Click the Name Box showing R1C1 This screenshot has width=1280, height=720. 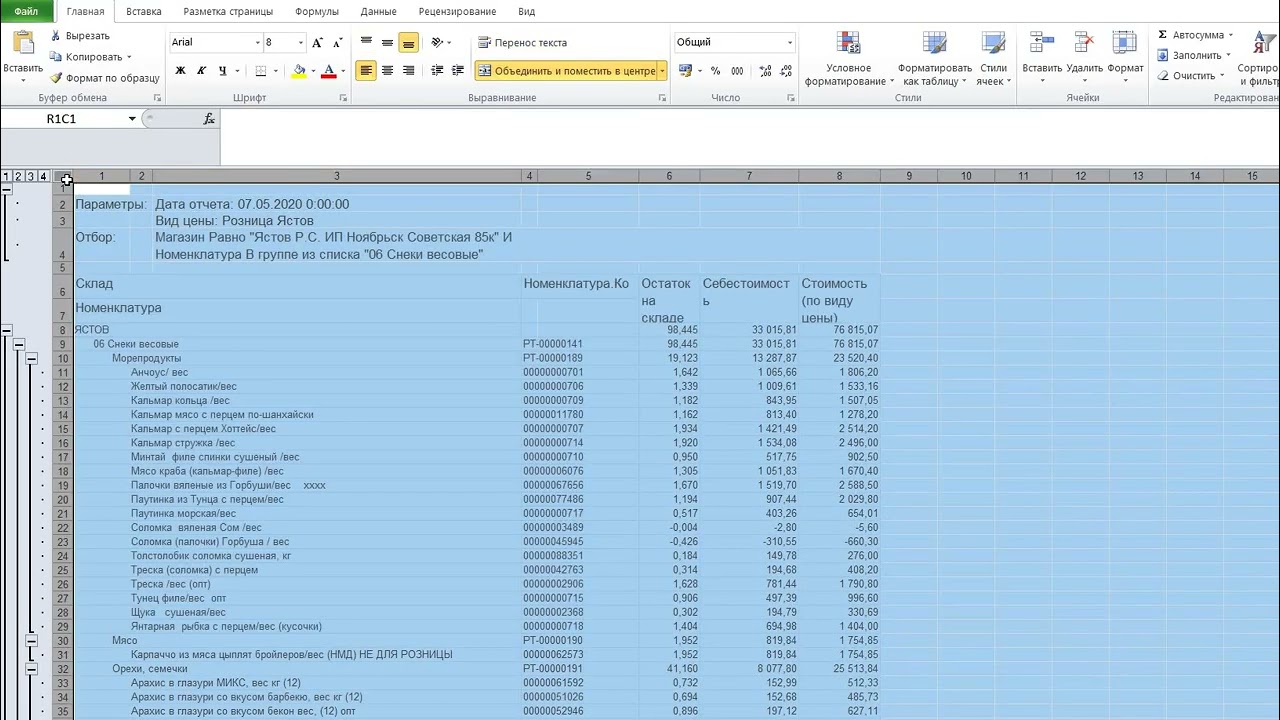[x=62, y=119]
